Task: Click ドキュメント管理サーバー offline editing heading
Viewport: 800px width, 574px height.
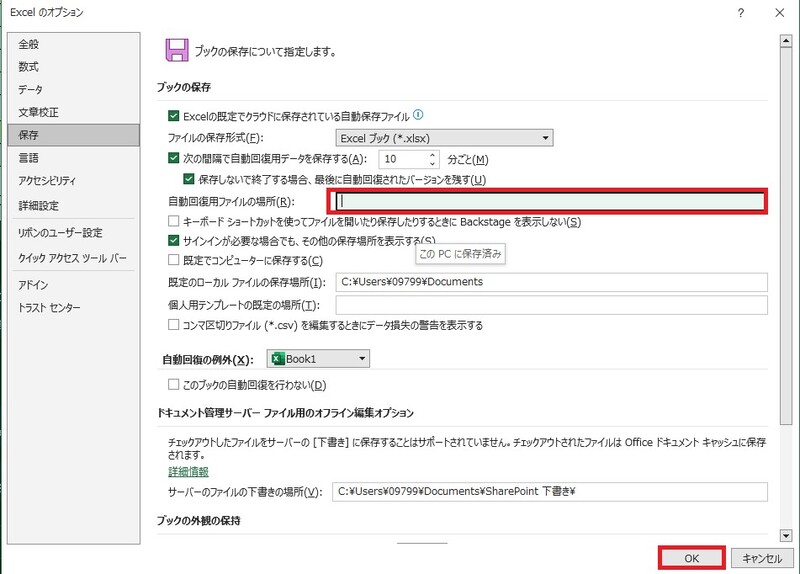Action: pyautogui.click(x=285, y=413)
